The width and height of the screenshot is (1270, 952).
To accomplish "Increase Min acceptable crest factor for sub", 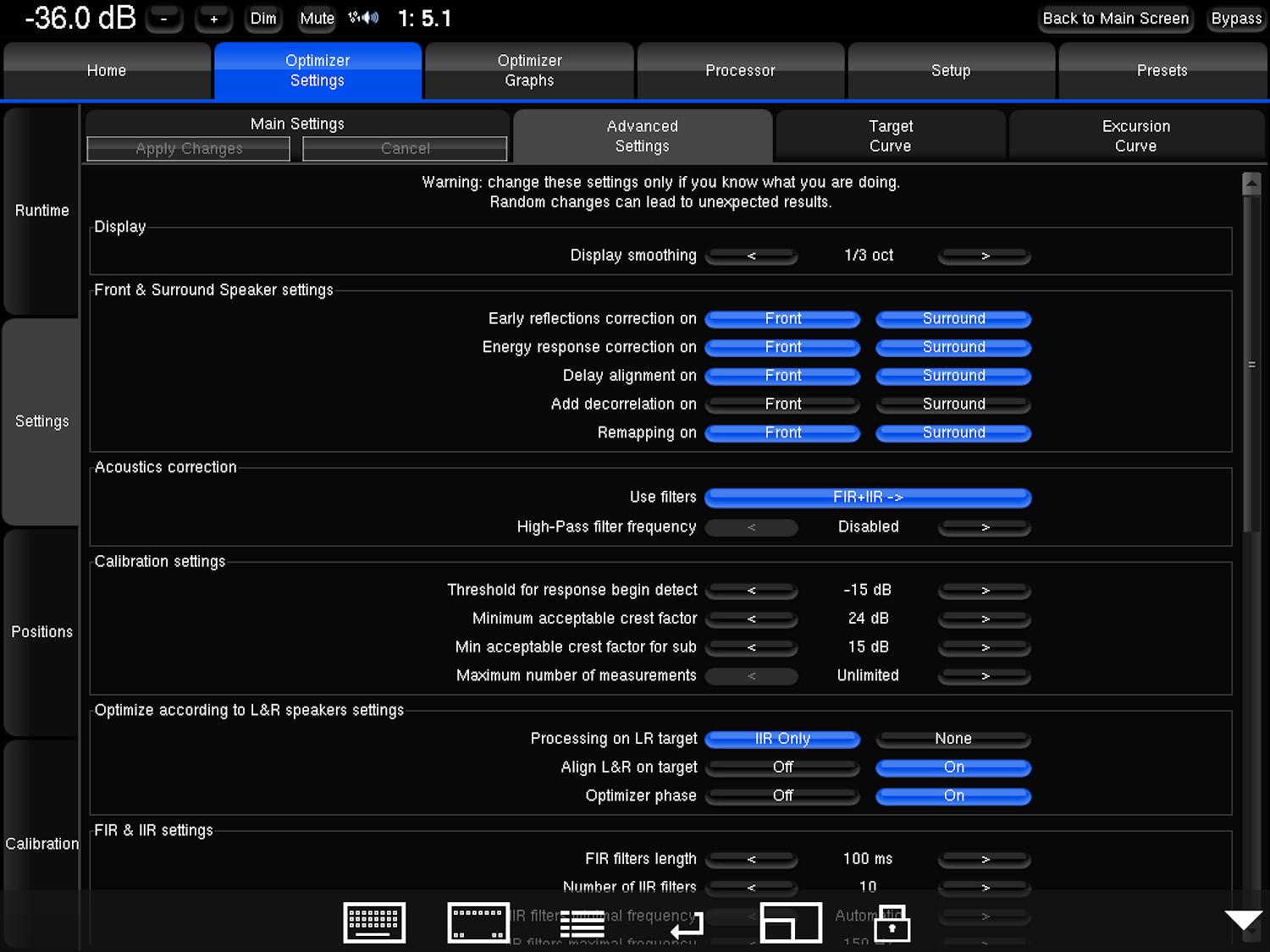I will [985, 647].
